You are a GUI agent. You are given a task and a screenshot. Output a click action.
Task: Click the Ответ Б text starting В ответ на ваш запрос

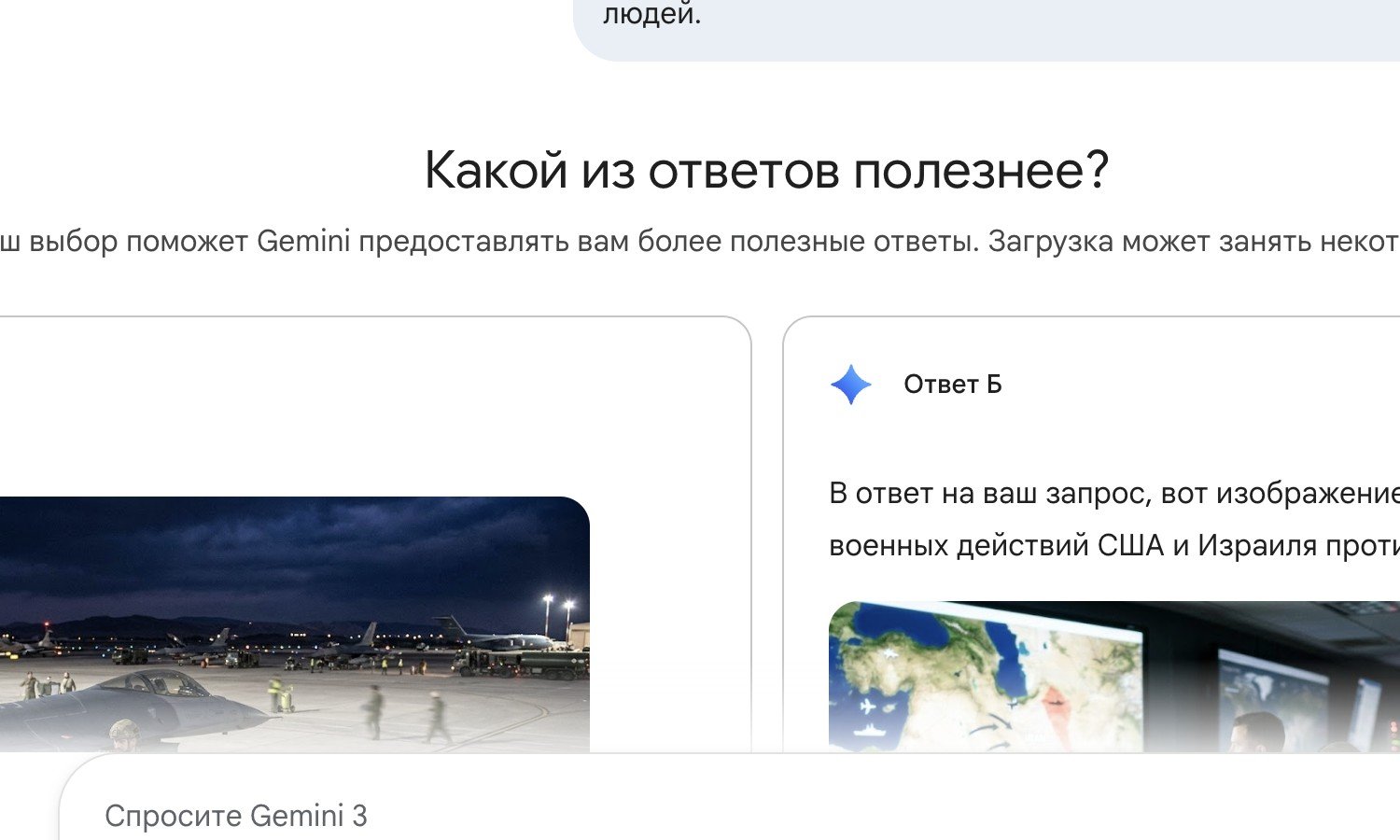1114,519
